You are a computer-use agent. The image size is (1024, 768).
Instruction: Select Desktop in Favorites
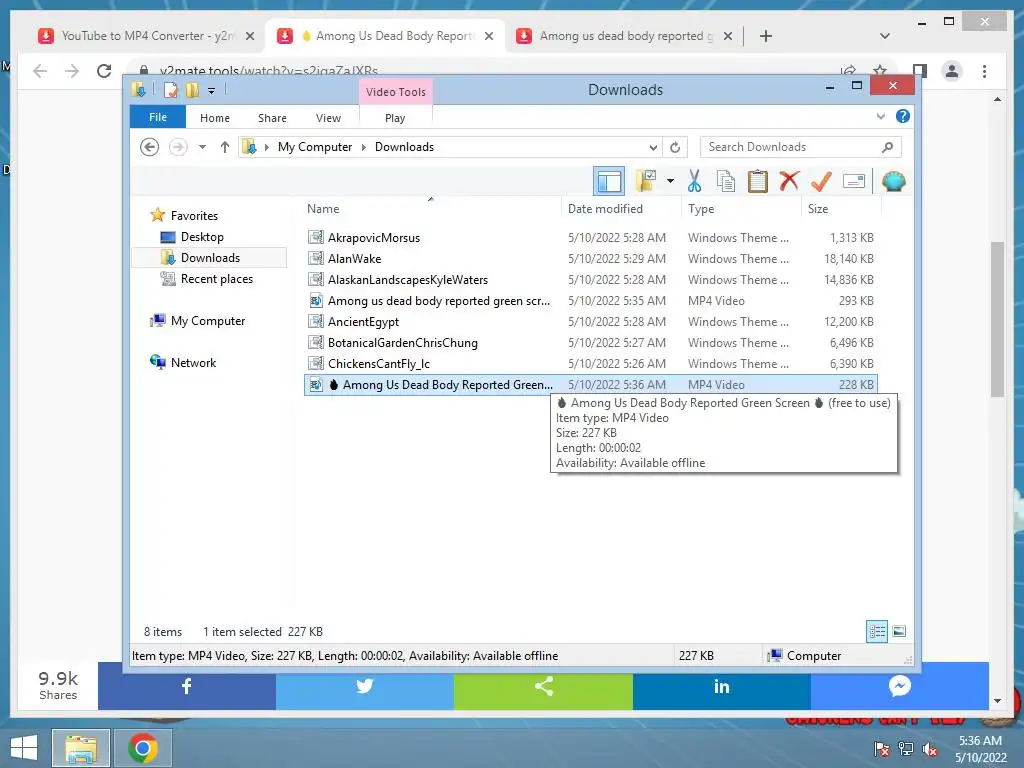click(x=202, y=237)
